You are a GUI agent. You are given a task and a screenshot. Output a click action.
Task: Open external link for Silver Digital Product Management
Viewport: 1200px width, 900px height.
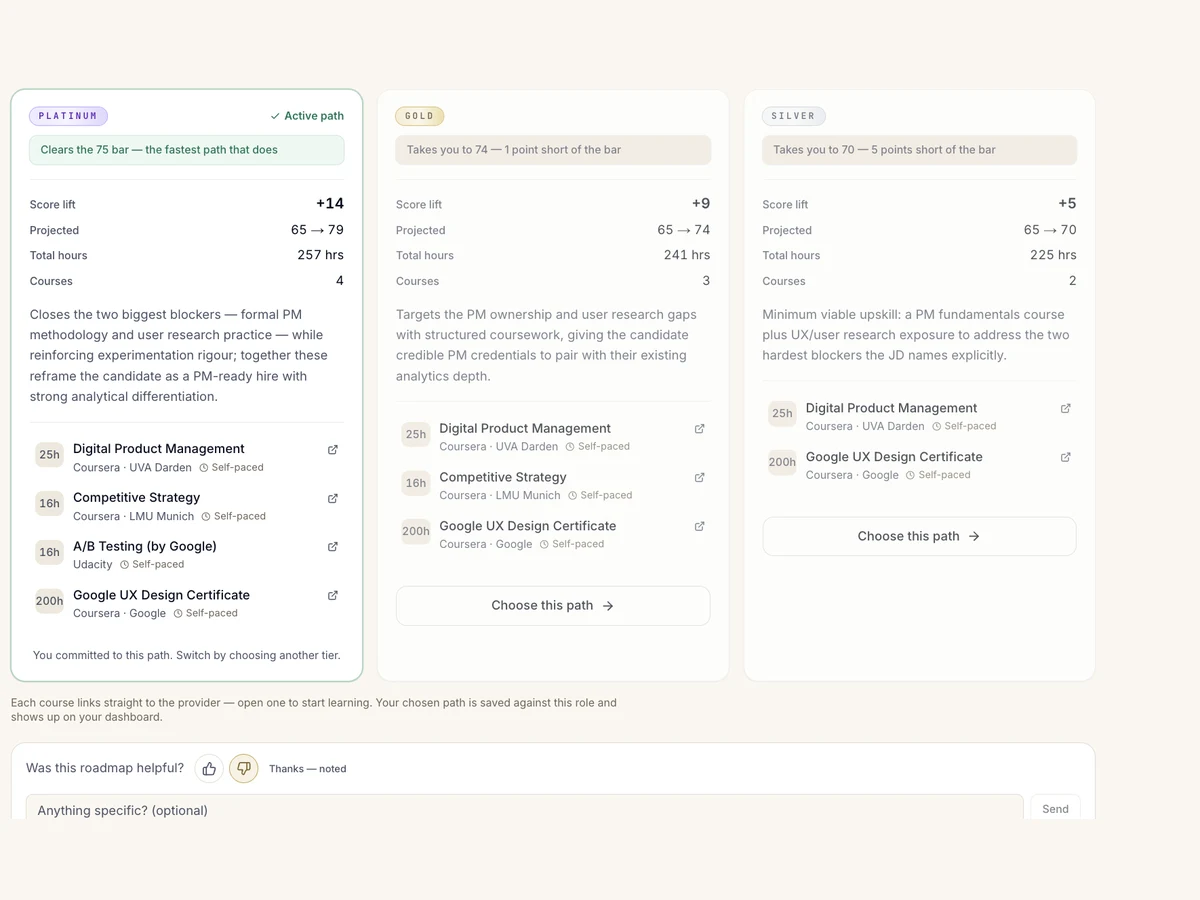coord(1066,408)
